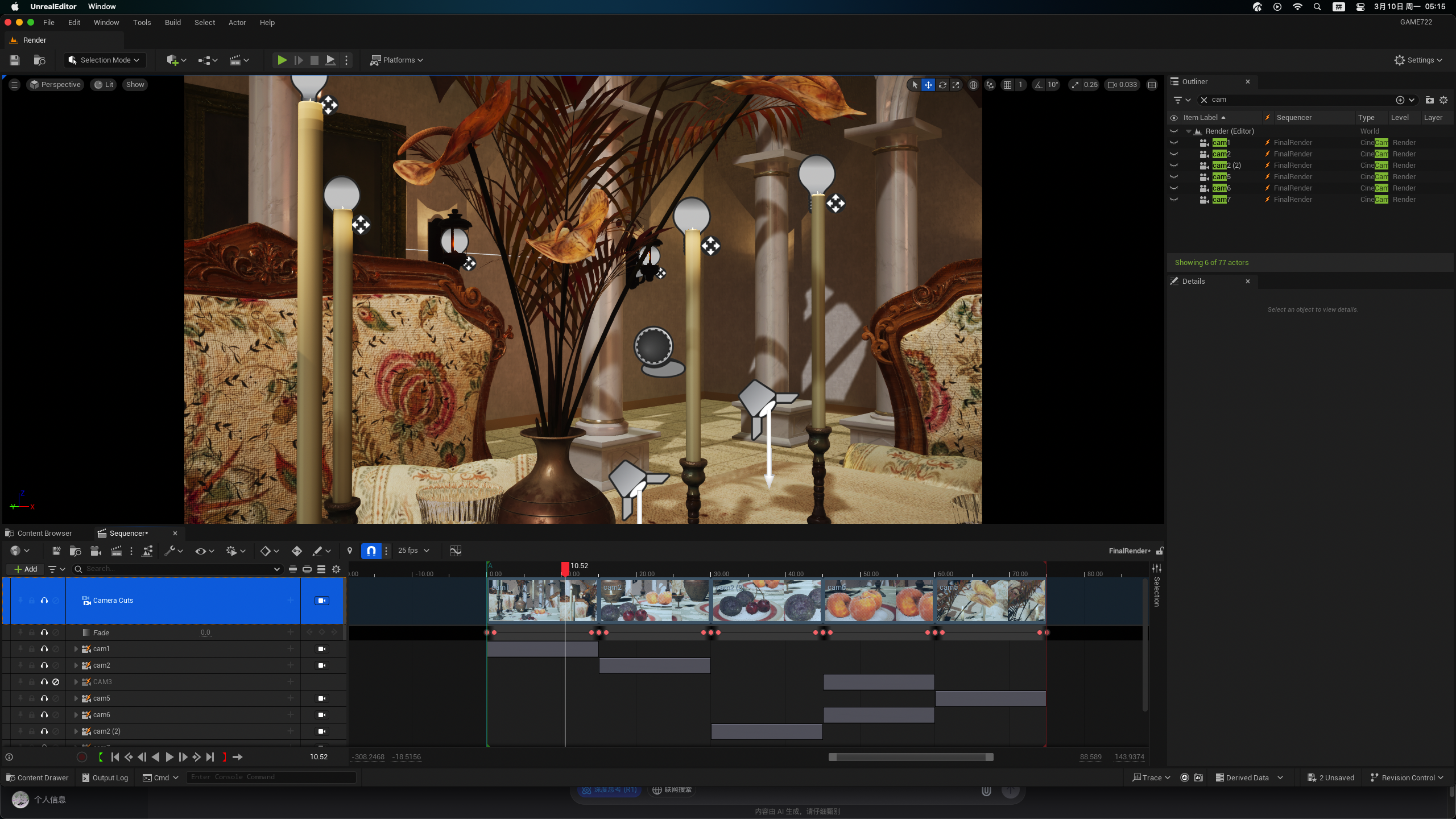Open the Sequencer curve editor icon
The image size is (1456, 819).
[456, 551]
